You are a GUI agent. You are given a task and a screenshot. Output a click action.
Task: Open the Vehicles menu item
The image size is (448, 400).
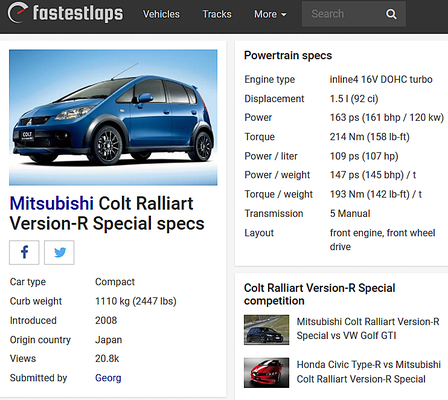161,14
